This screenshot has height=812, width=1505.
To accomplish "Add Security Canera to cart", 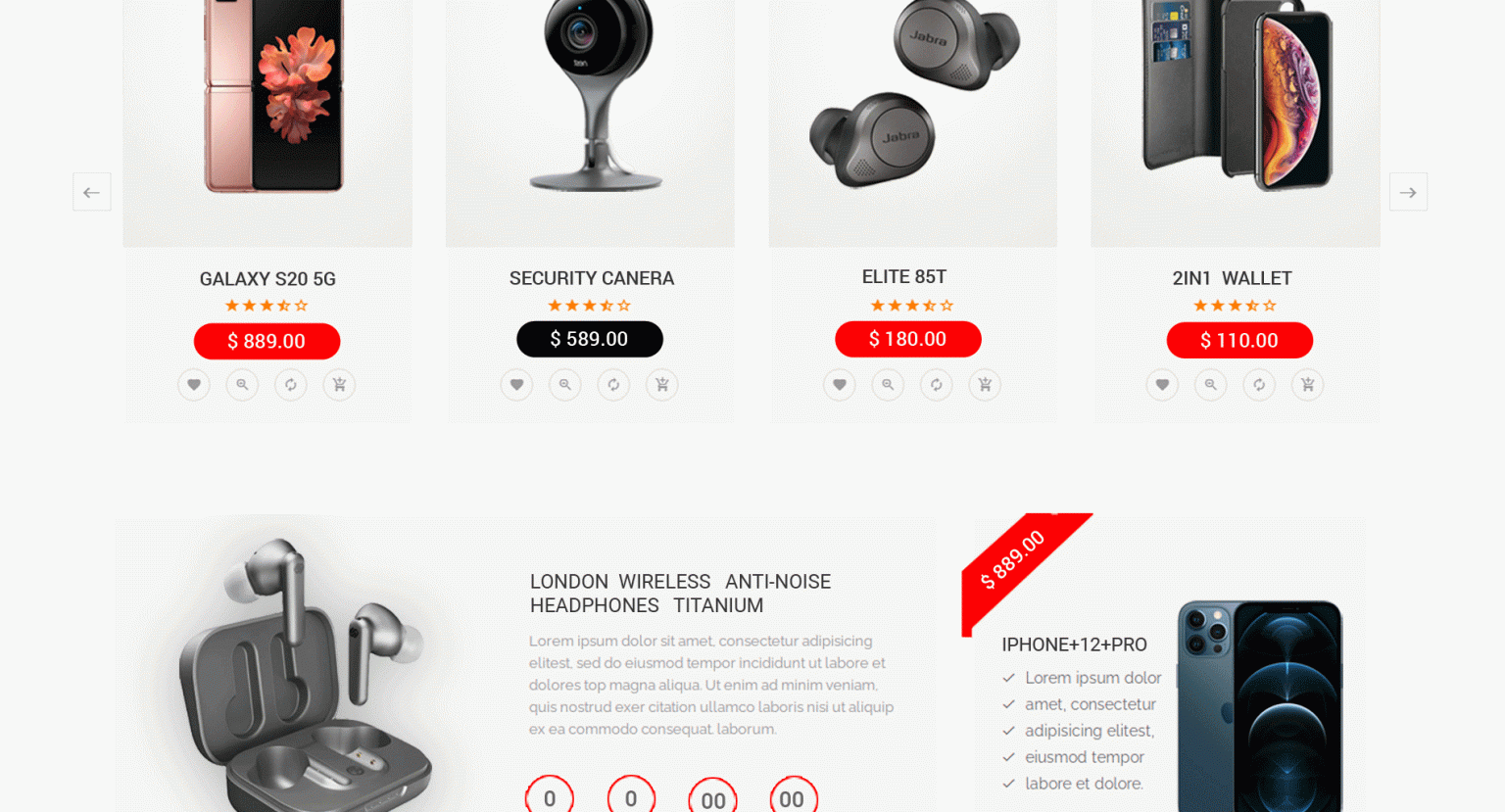I will [662, 385].
